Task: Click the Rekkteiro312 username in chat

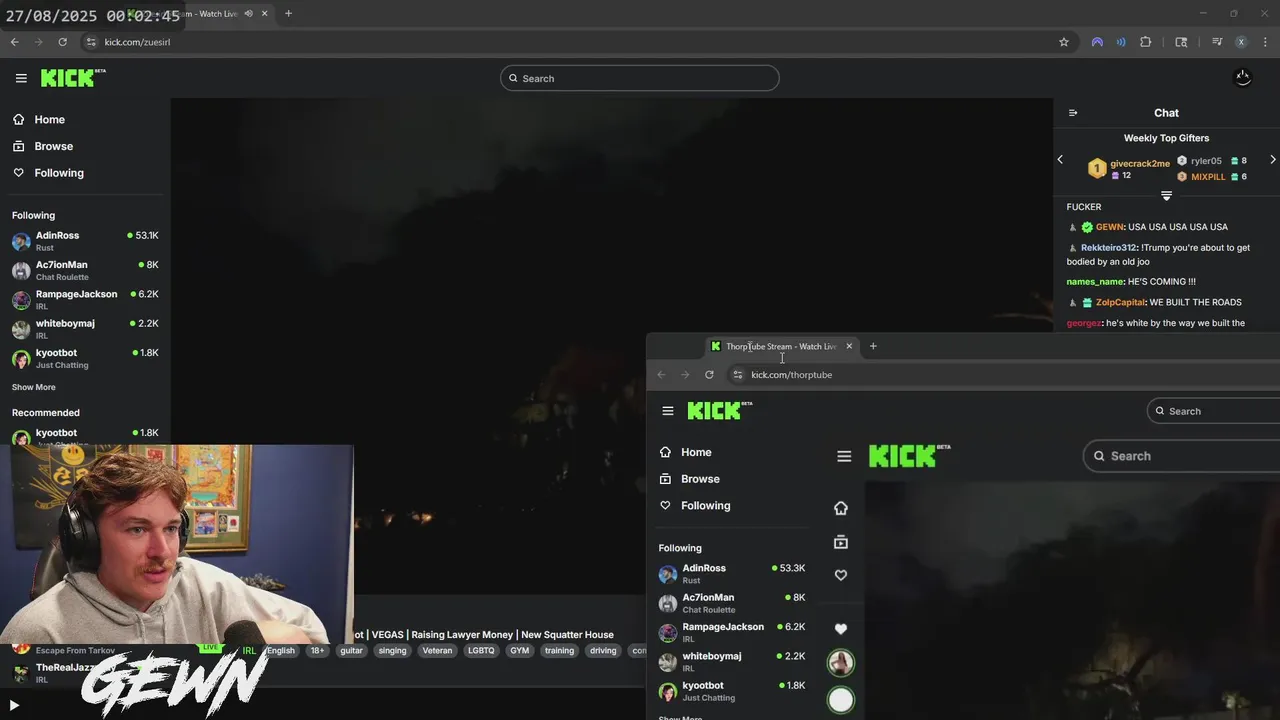Action: coord(1109,248)
